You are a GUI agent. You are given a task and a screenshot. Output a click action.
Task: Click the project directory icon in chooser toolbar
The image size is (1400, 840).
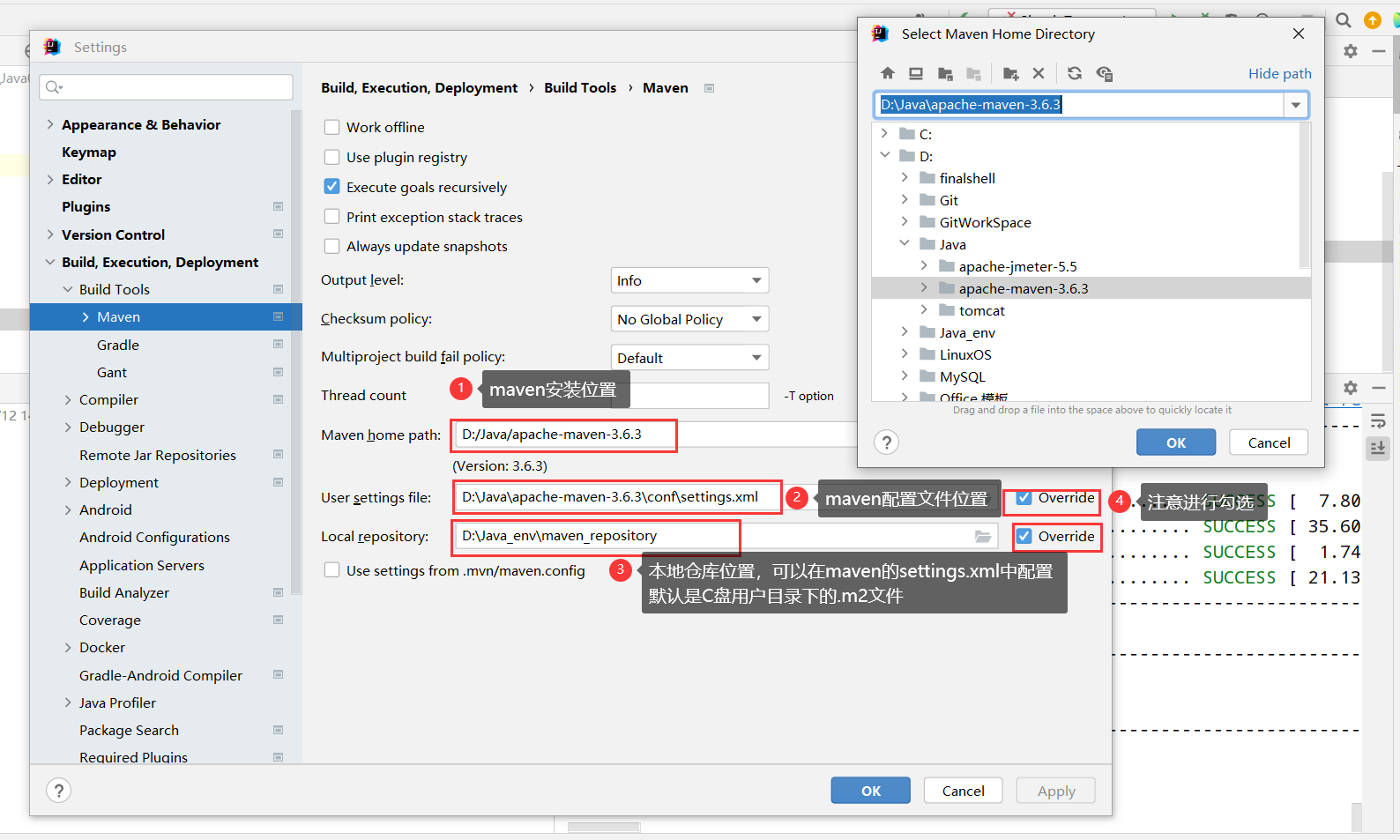pos(945,73)
